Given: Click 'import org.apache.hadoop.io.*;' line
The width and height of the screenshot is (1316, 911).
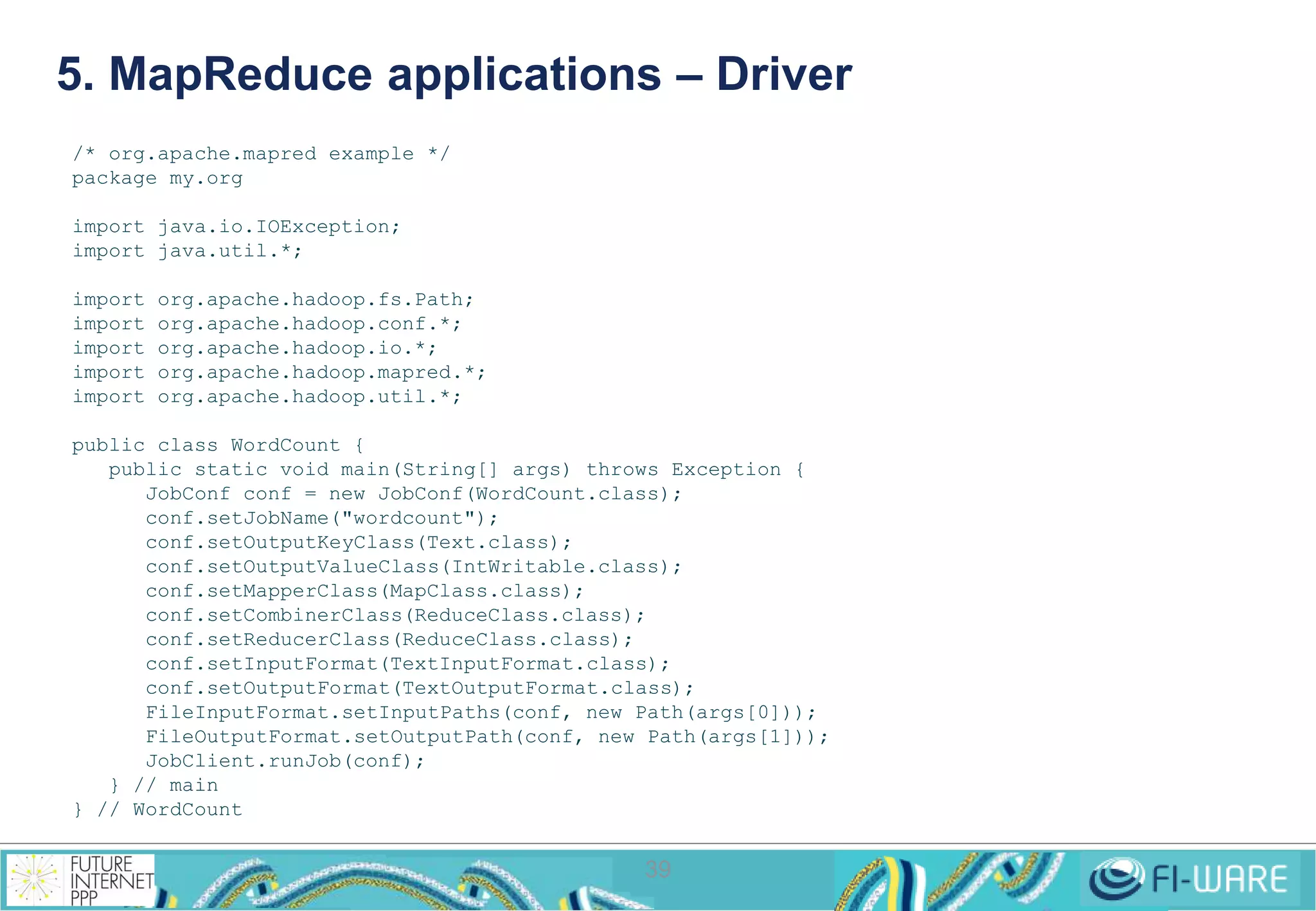Looking at the screenshot, I should point(254,349).
